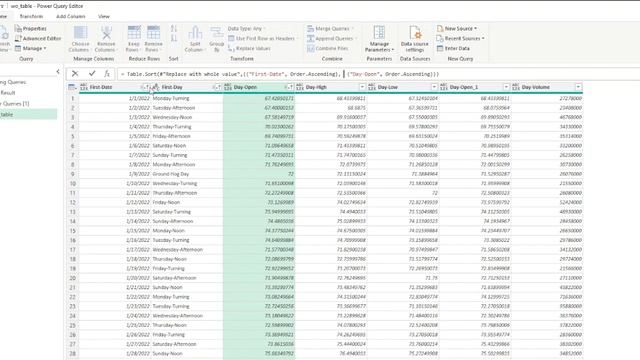The width and height of the screenshot is (640, 360).
Task: Sort descending with the Z-A icon
Action: coord(174,38)
